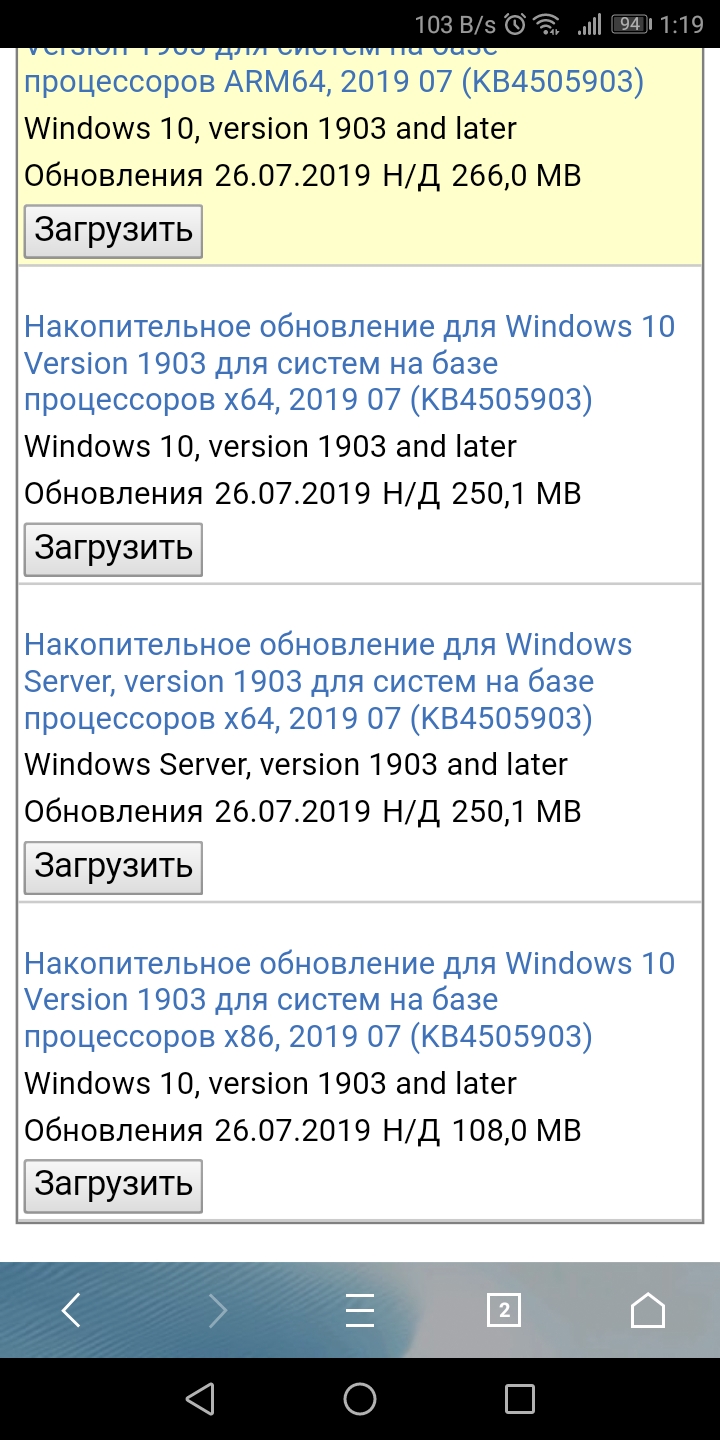Tap the battery indicator in status bar
This screenshot has height=1440, width=720.
pos(630,24)
